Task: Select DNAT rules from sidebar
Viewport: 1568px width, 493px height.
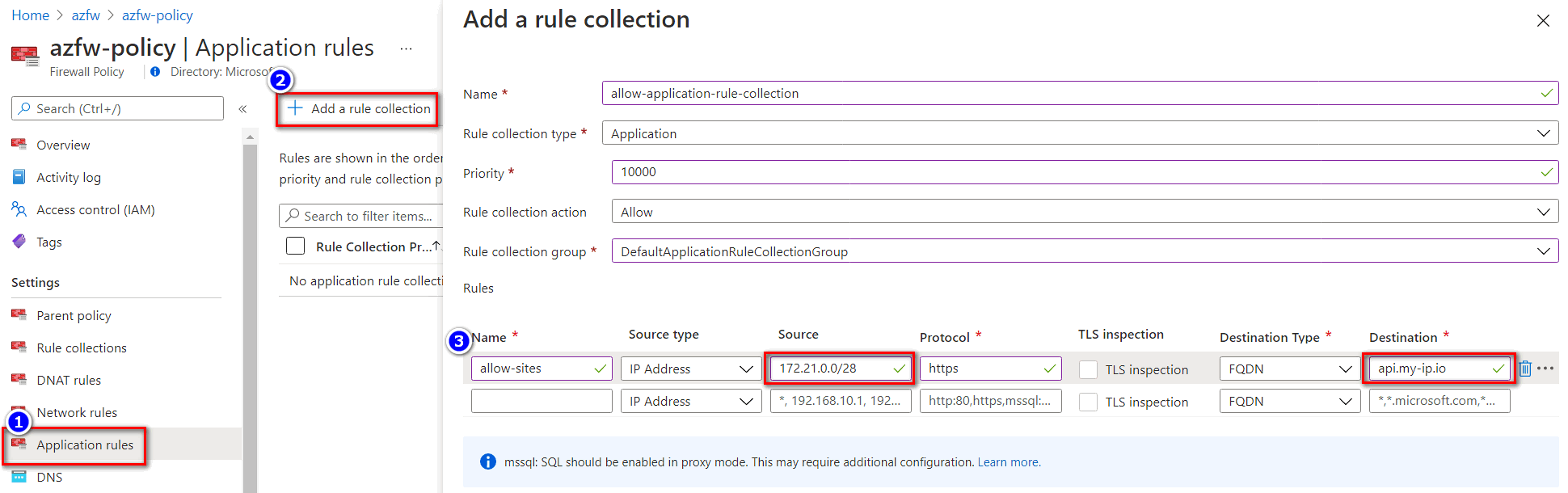Action: tap(69, 380)
